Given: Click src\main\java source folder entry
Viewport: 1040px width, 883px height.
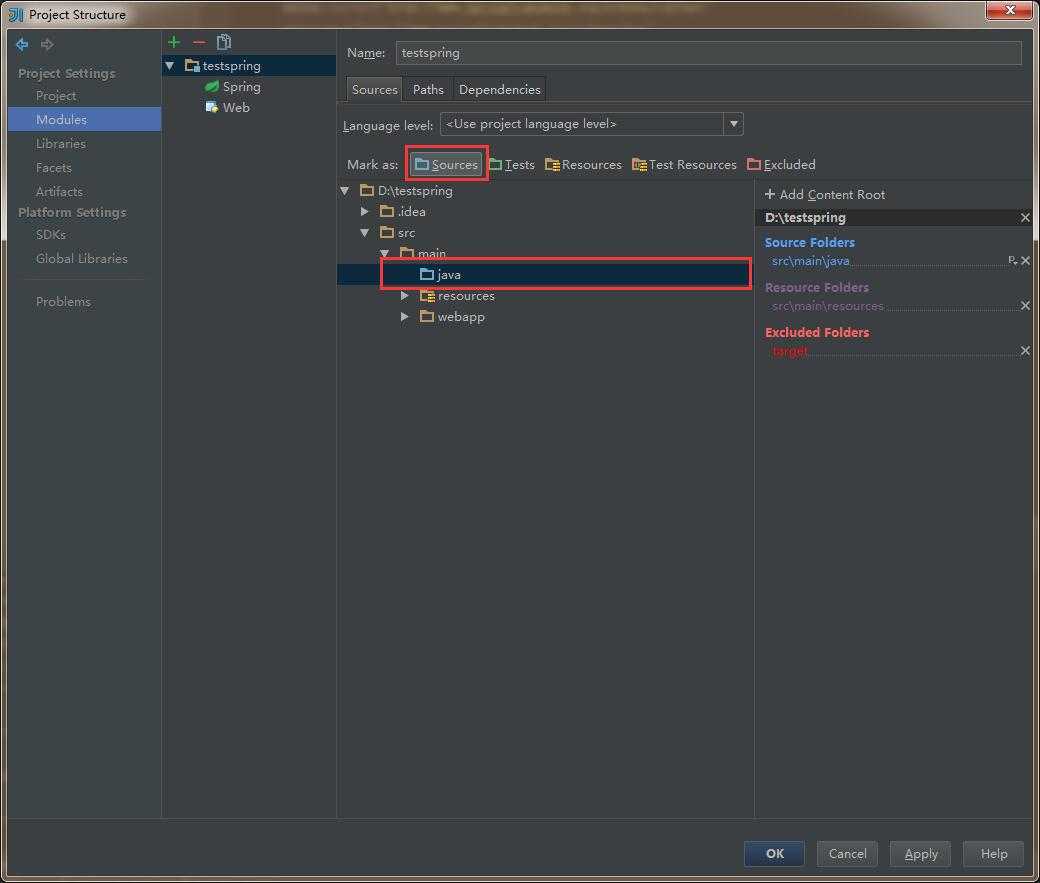Looking at the screenshot, I should [811, 261].
